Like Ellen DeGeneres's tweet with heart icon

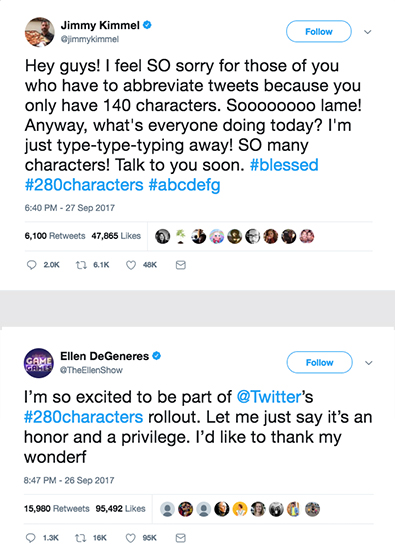[131, 538]
